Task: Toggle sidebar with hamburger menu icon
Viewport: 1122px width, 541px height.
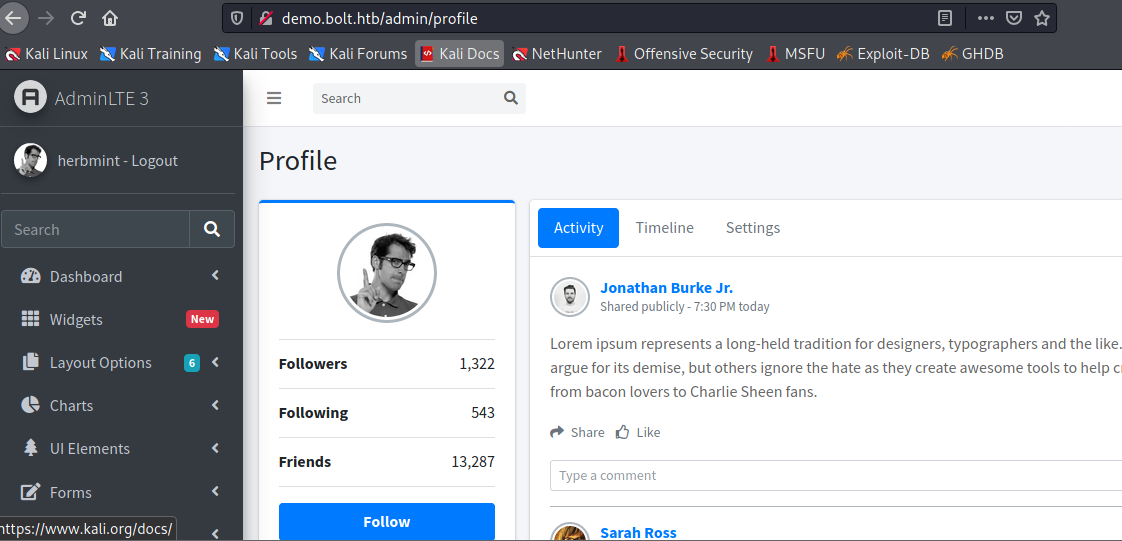Action: pos(274,99)
